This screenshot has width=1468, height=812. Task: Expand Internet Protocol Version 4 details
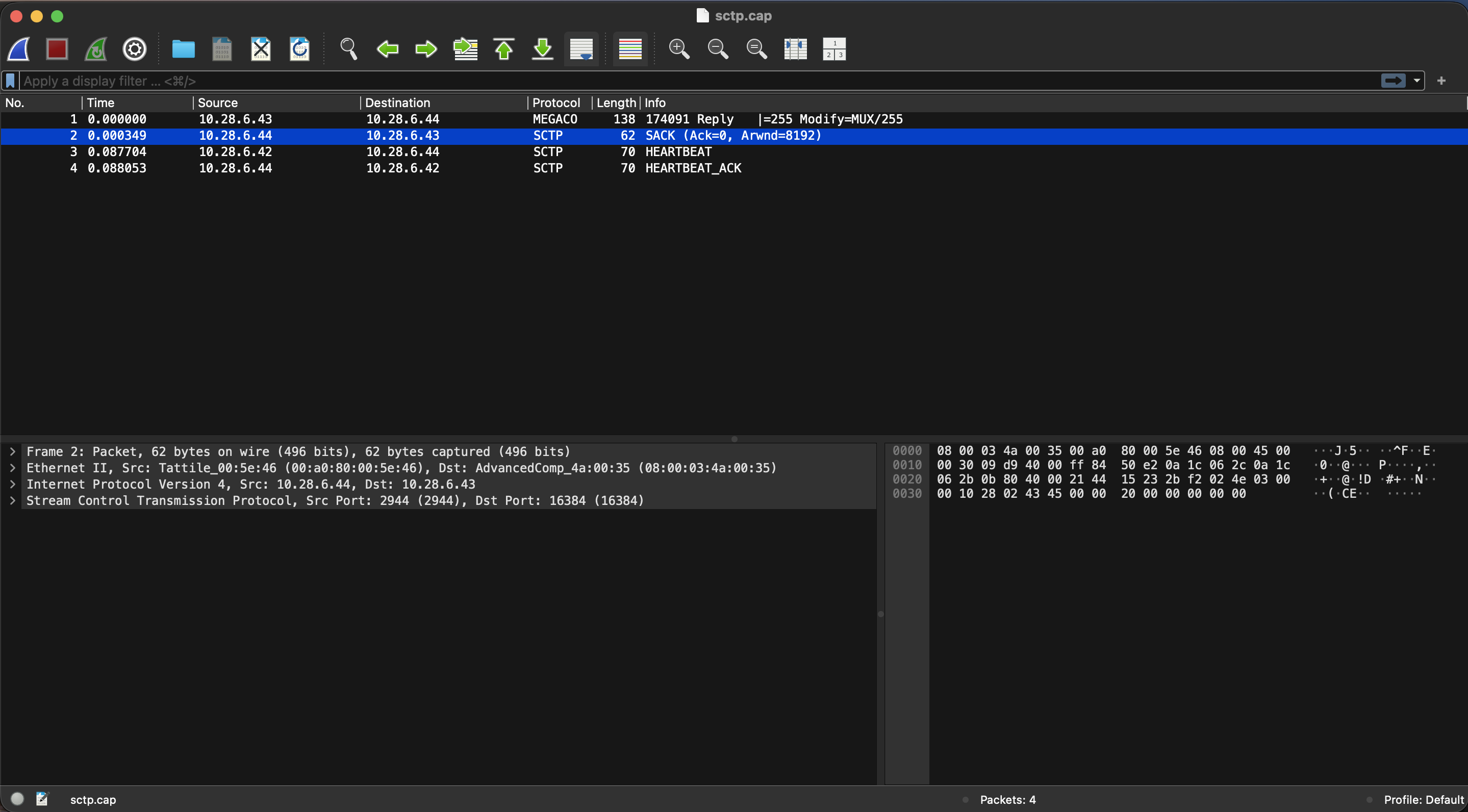[x=13, y=485]
